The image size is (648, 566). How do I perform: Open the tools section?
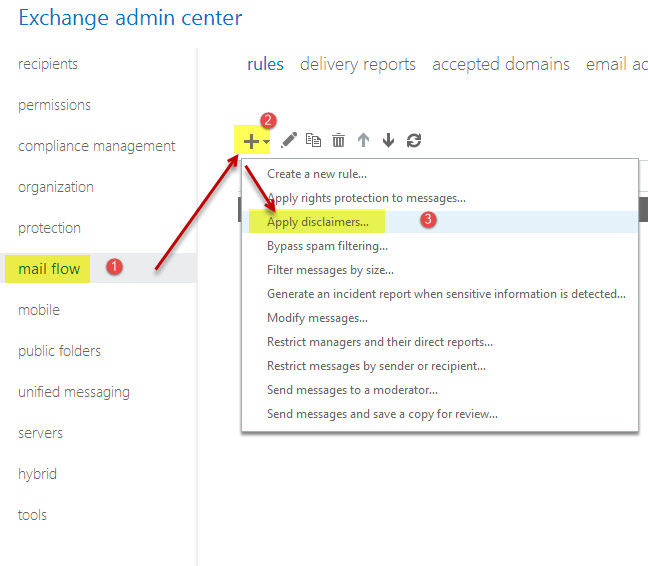(x=32, y=515)
